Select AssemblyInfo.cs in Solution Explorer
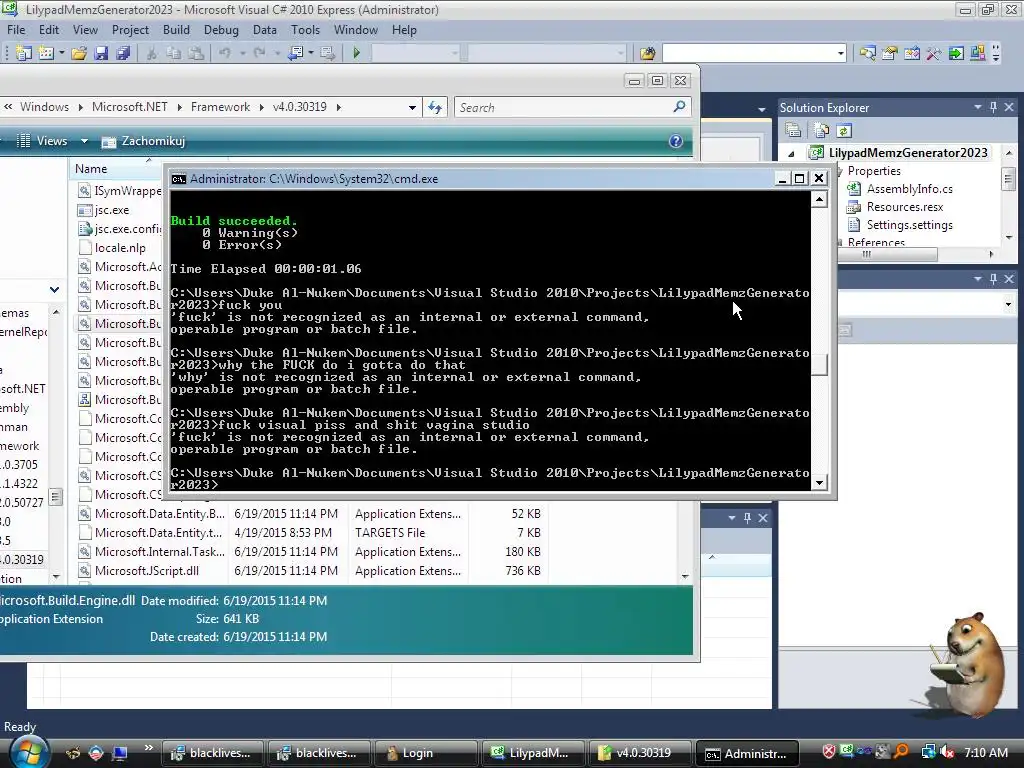Image resolution: width=1024 pixels, height=768 pixels. [x=909, y=189]
